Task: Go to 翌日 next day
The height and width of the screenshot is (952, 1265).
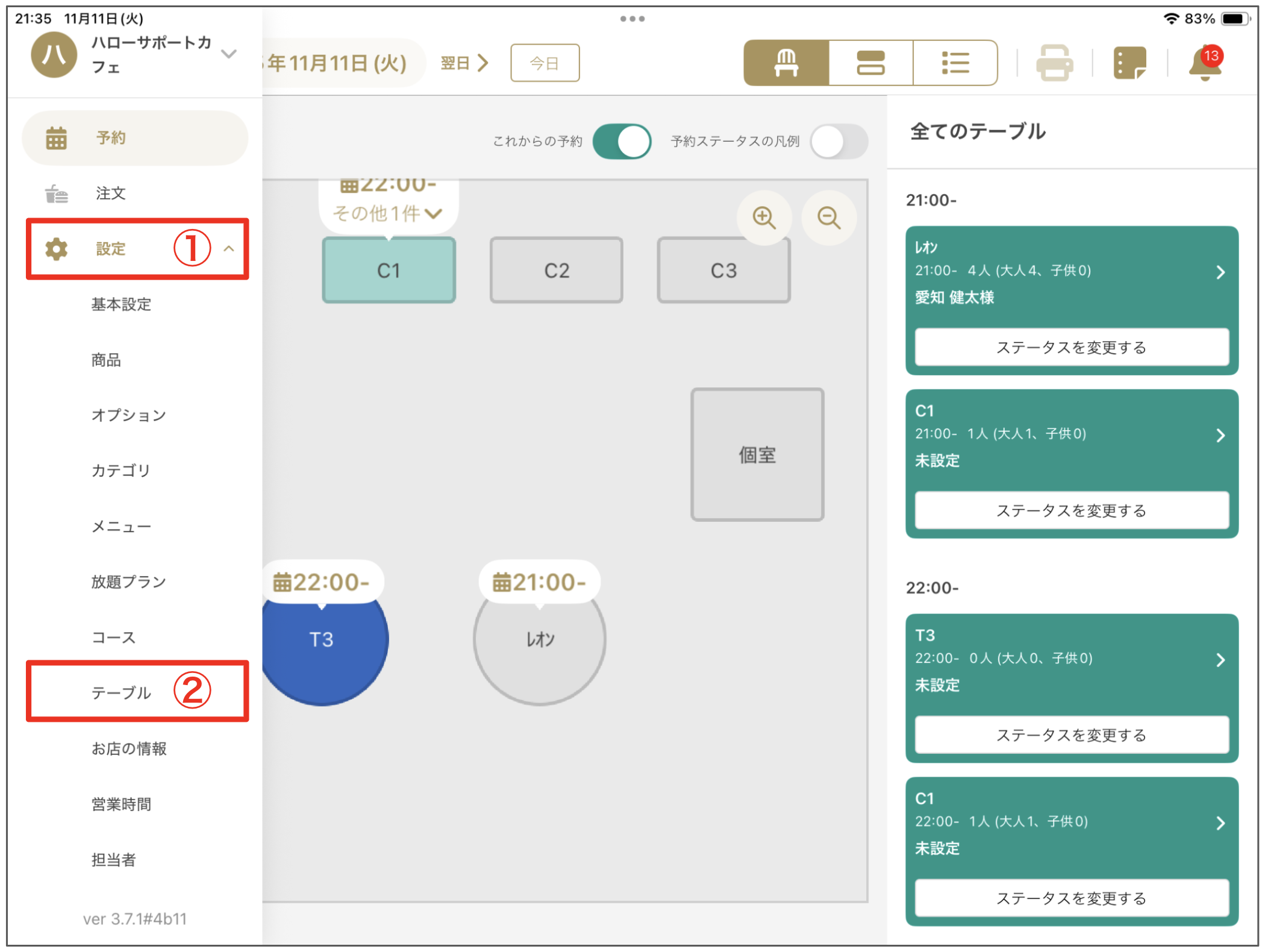Action: 464,63
